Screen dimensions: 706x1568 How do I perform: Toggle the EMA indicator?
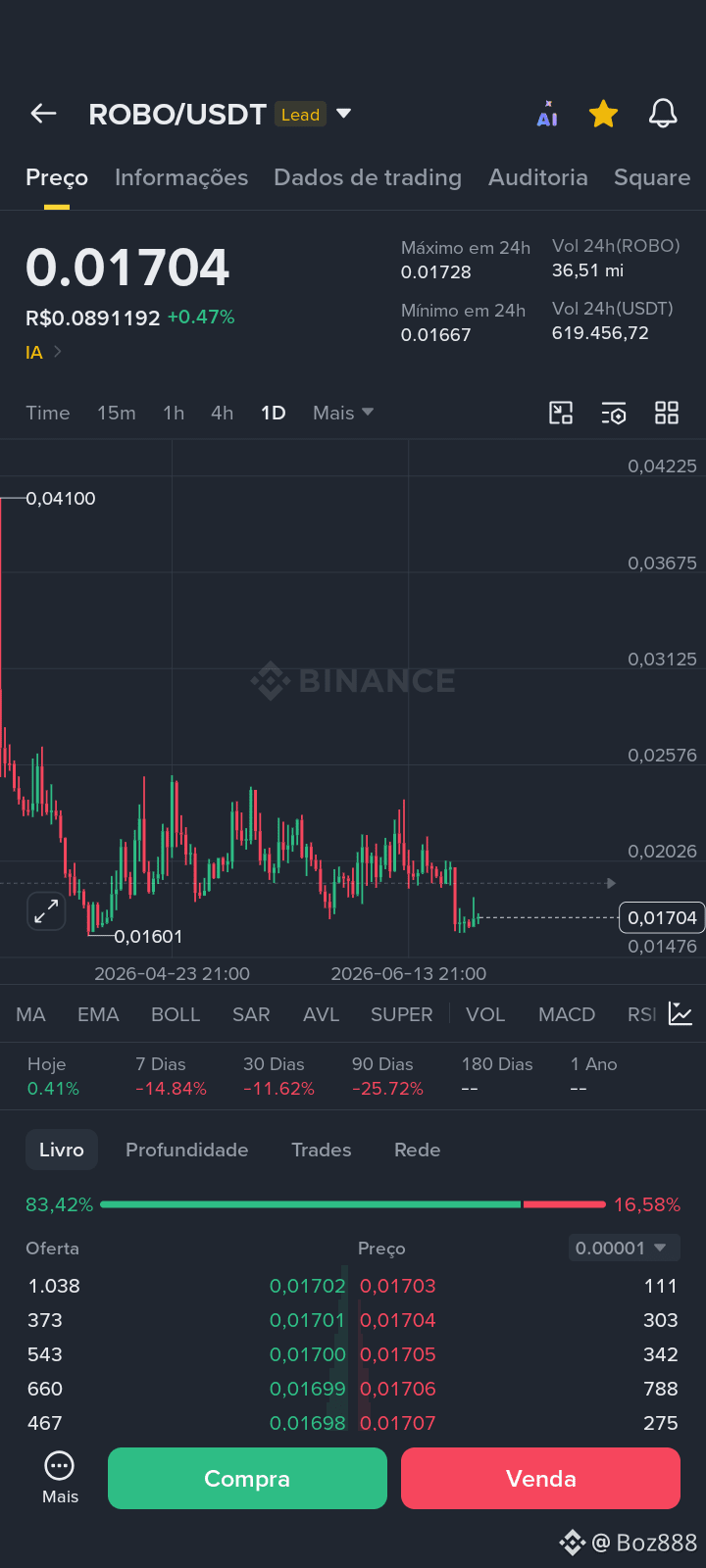pyautogui.click(x=98, y=1014)
